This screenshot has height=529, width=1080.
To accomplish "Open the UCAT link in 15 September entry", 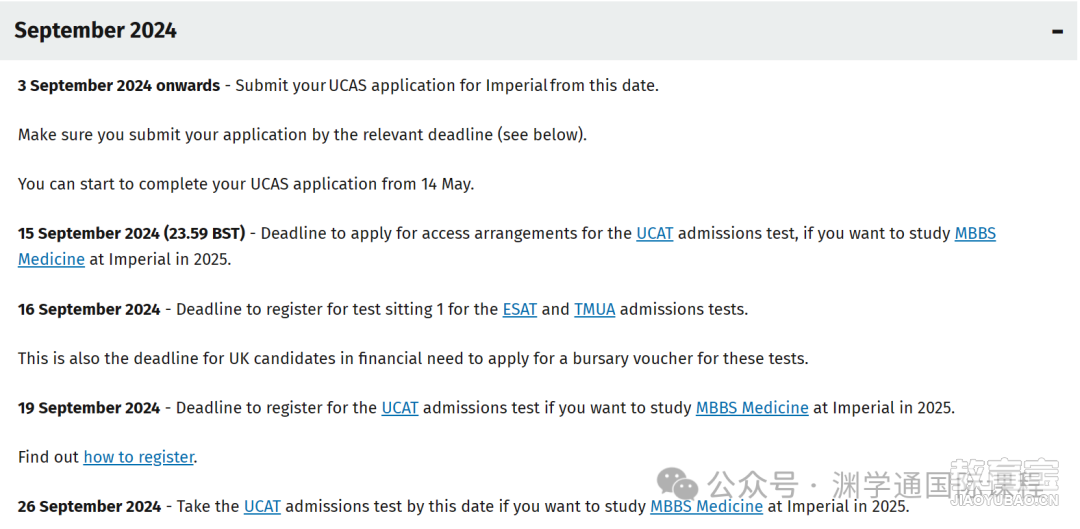I will point(654,234).
